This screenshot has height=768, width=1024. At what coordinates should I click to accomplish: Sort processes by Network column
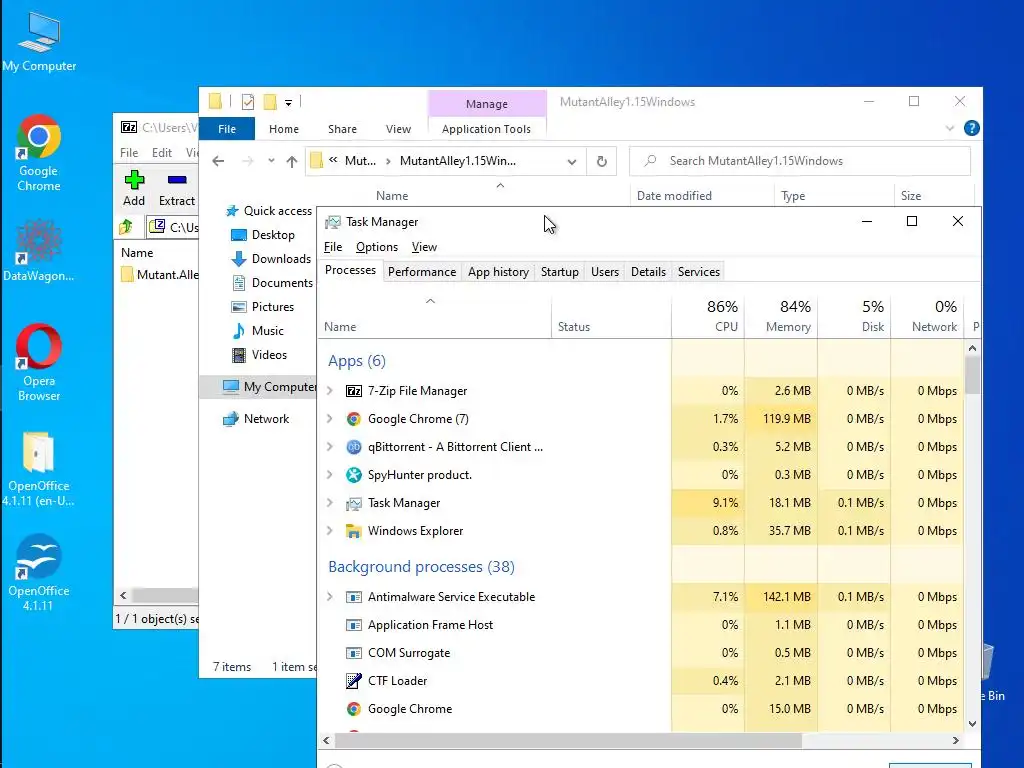tap(927, 316)
